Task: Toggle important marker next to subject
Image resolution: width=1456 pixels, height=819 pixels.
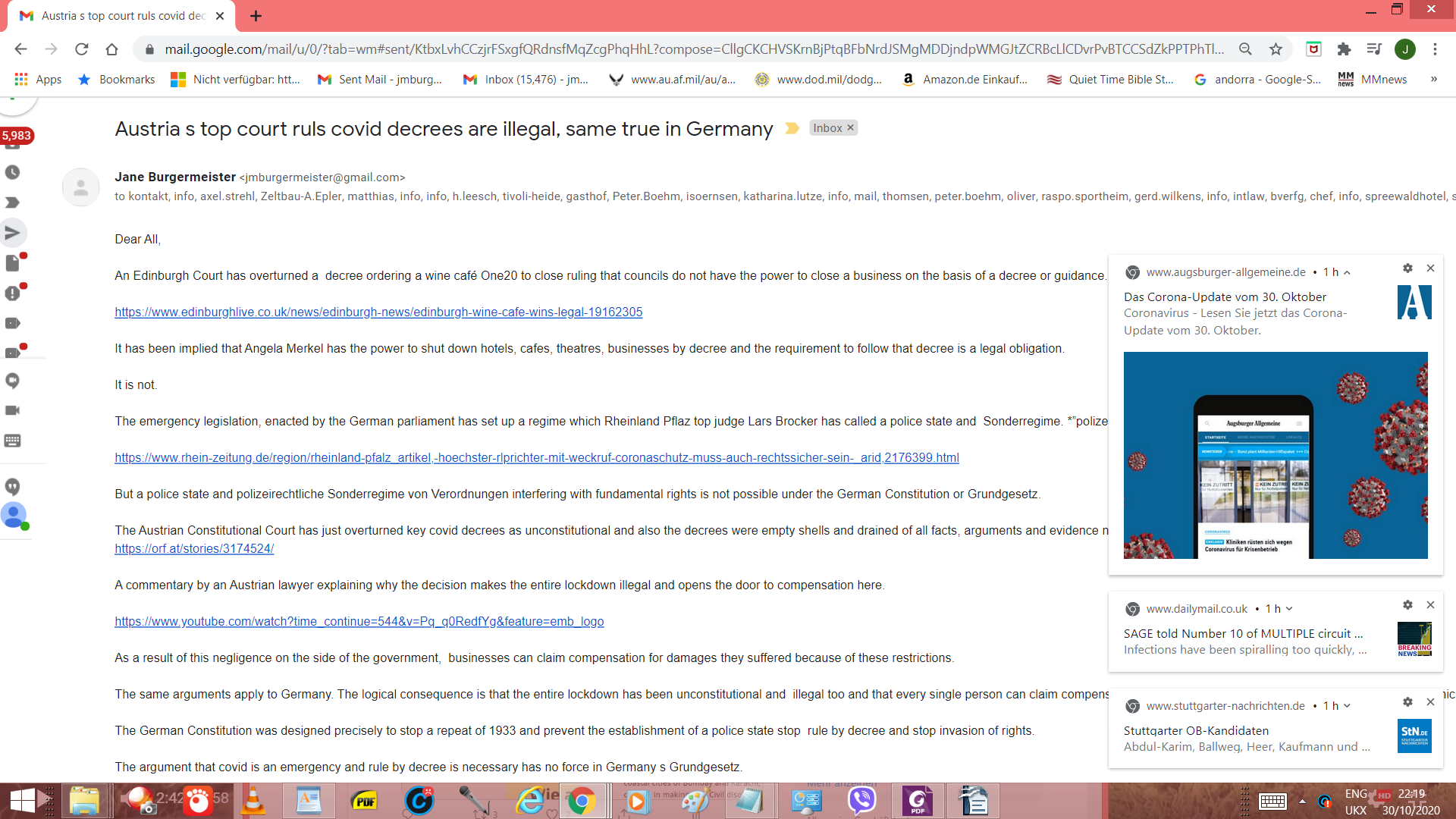Action: (x=792, y=128)
